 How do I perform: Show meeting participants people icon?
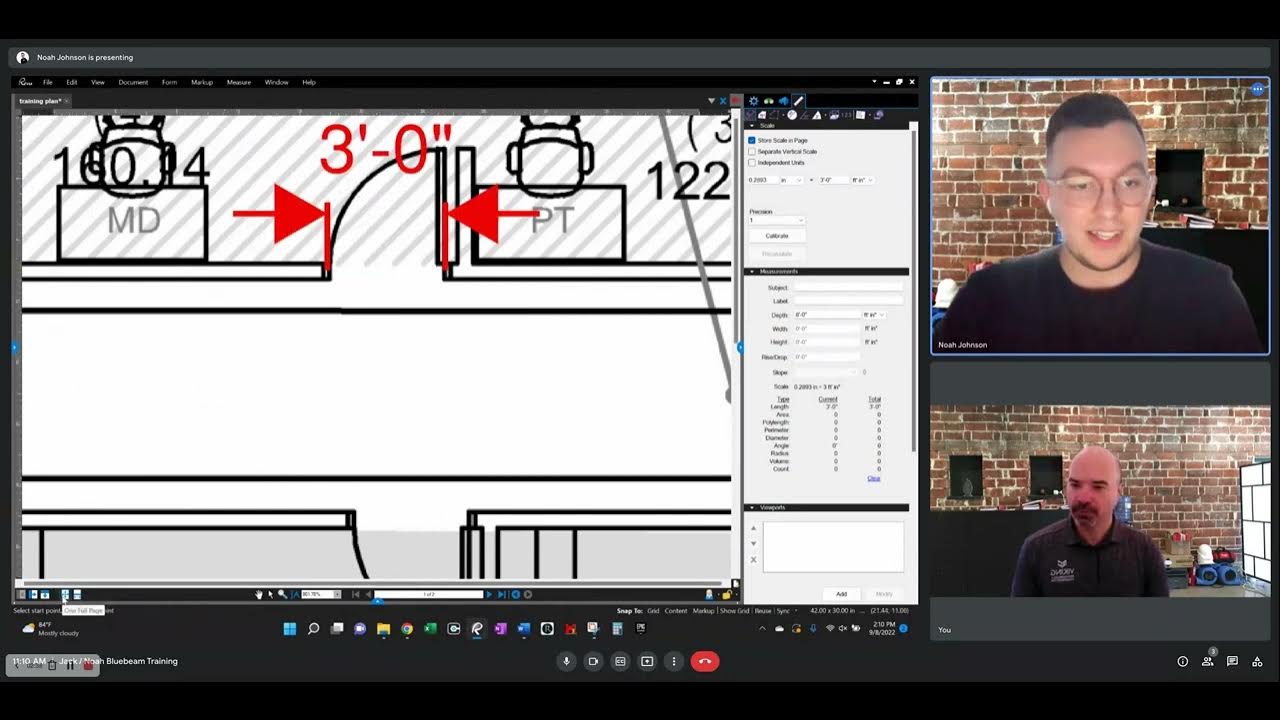(x=1208, y=661)
